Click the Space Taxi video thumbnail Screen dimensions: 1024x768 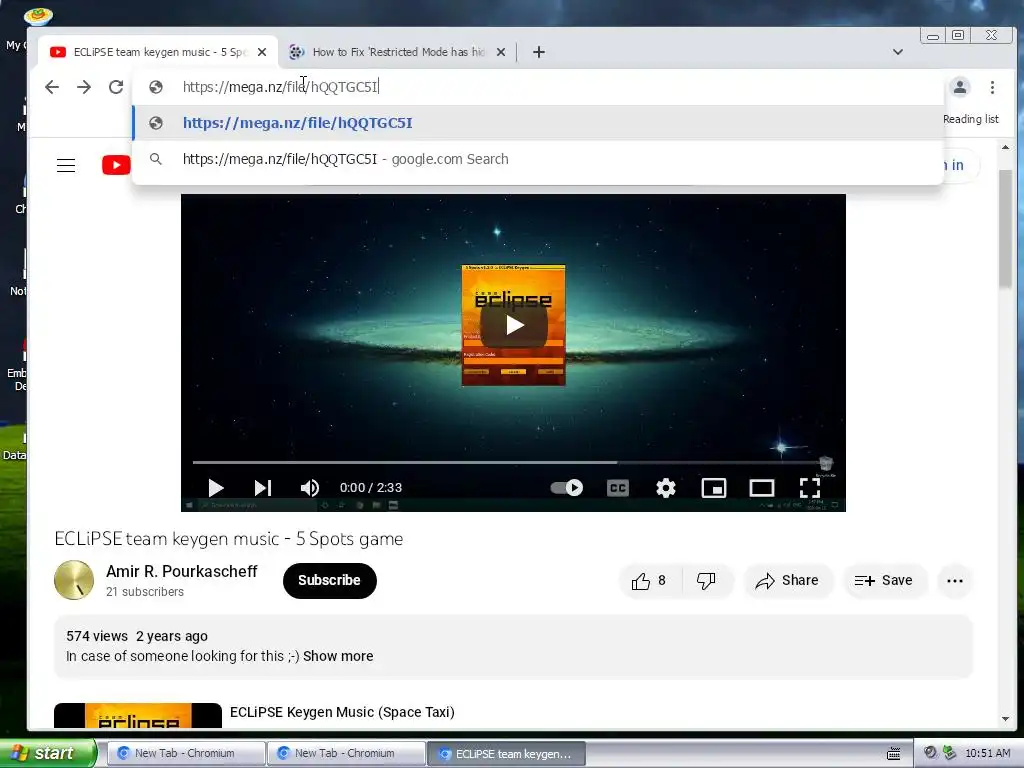coord(138,716)
